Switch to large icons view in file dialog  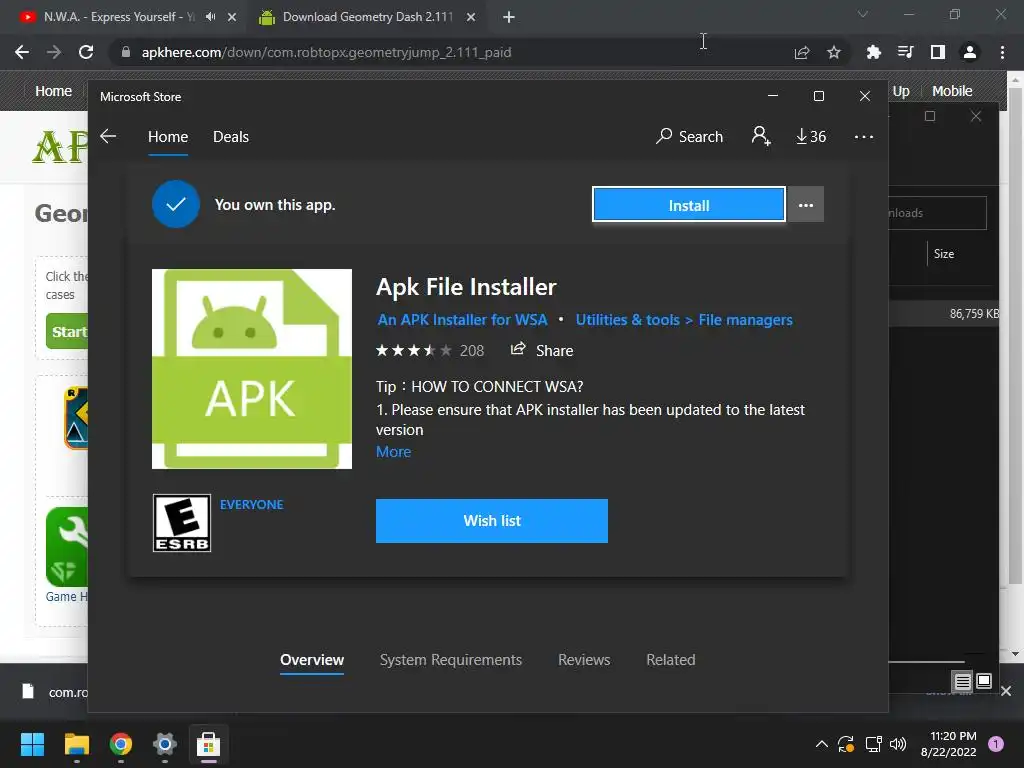click(984, 682)
